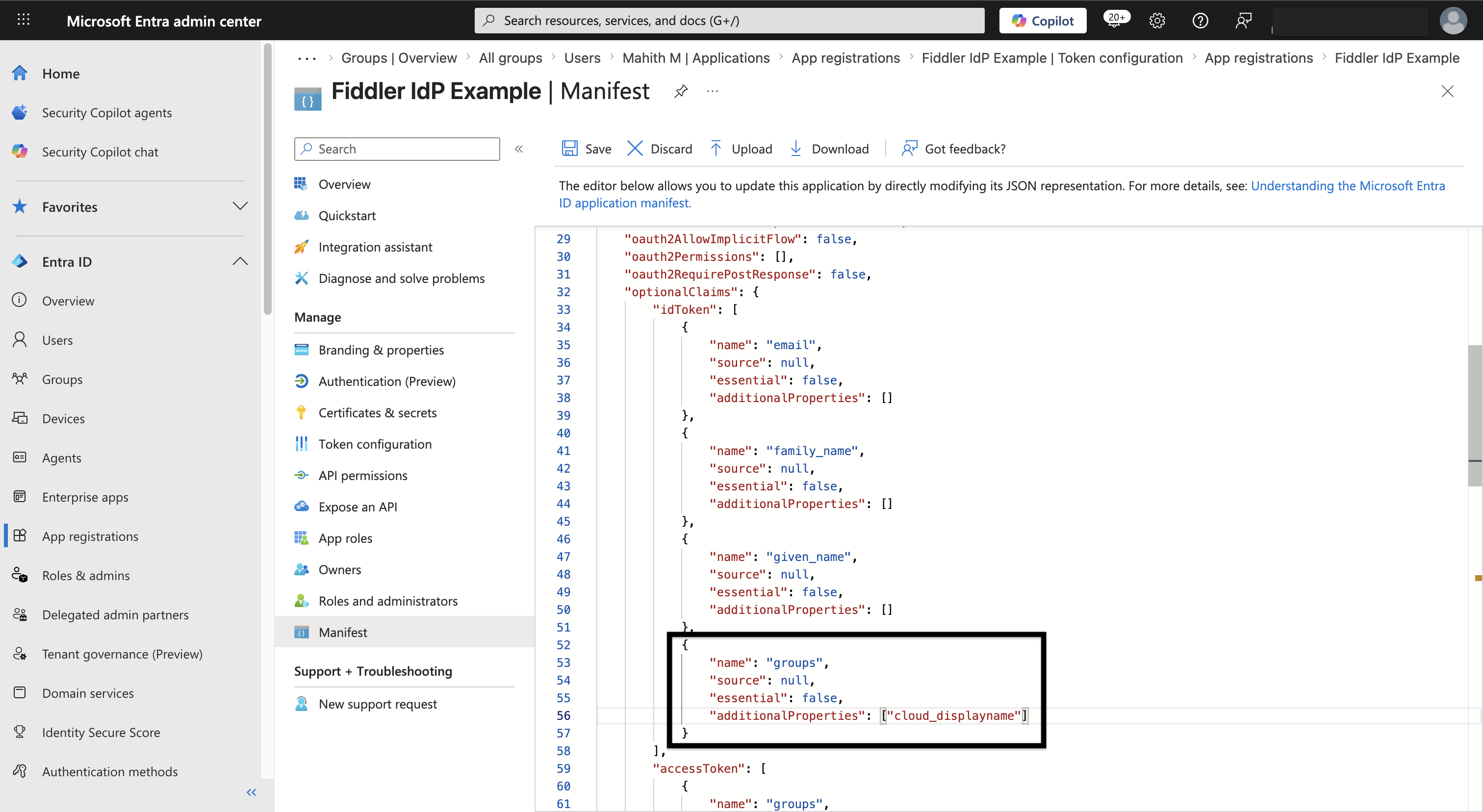Open API permissions page
Image resolution: width=1483 pixels, height=812 pixels.
coord(363,476)
